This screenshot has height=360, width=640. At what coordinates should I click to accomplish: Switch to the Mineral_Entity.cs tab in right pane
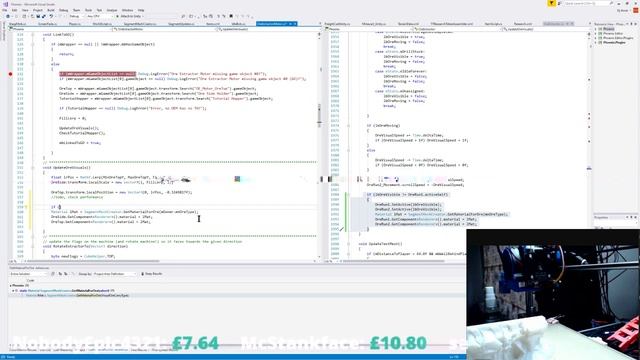pyautogui.click(x=374, y=24)
